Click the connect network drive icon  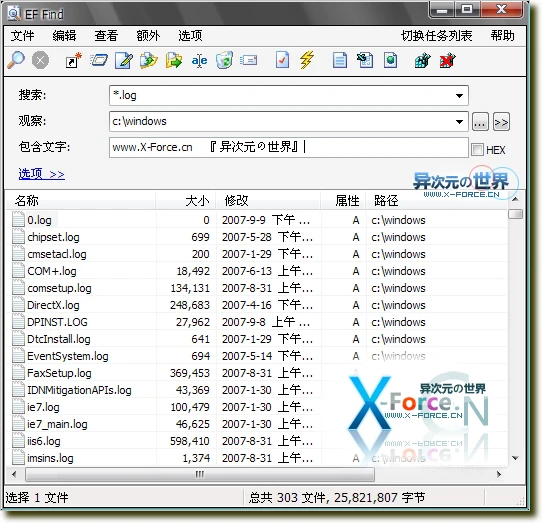pos(422,60)
